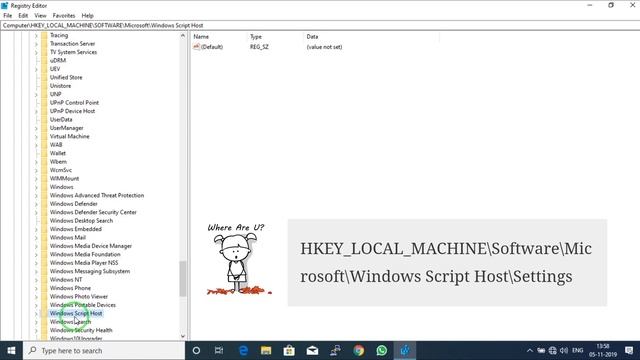Open File Explorer from the taskbar
Viewport: 640px width, 360px height.
point(266,351)
